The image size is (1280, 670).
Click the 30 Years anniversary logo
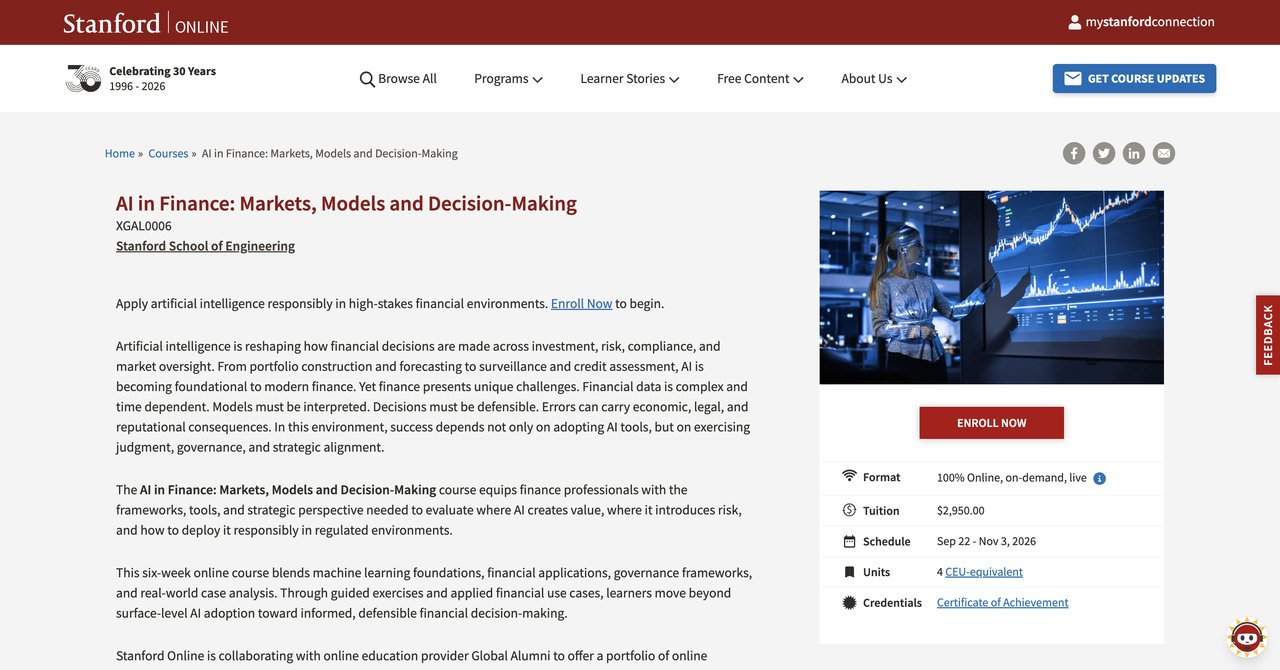point(83,78)
